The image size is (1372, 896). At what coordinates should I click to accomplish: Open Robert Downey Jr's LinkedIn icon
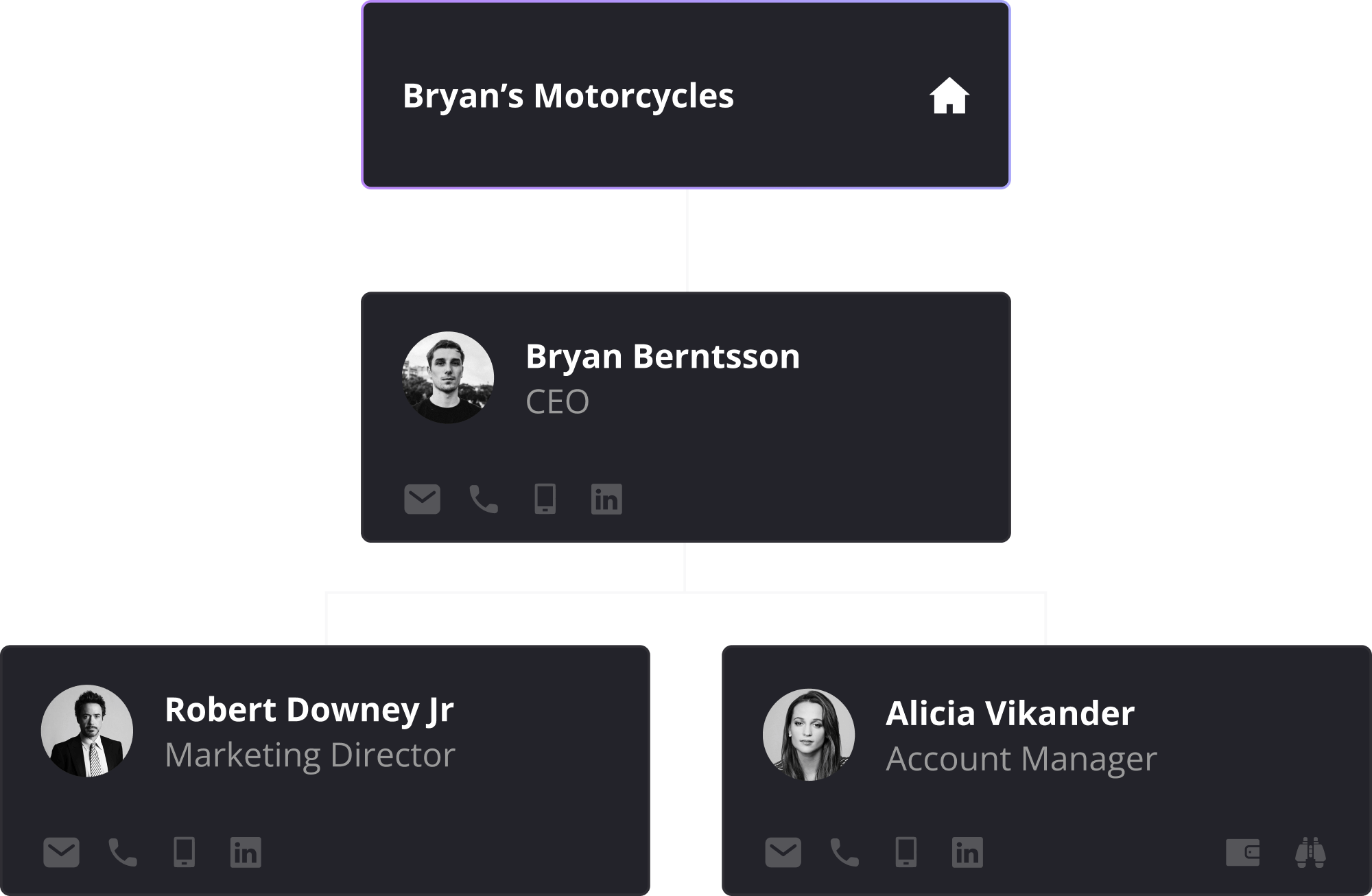[x=246, y=853]
